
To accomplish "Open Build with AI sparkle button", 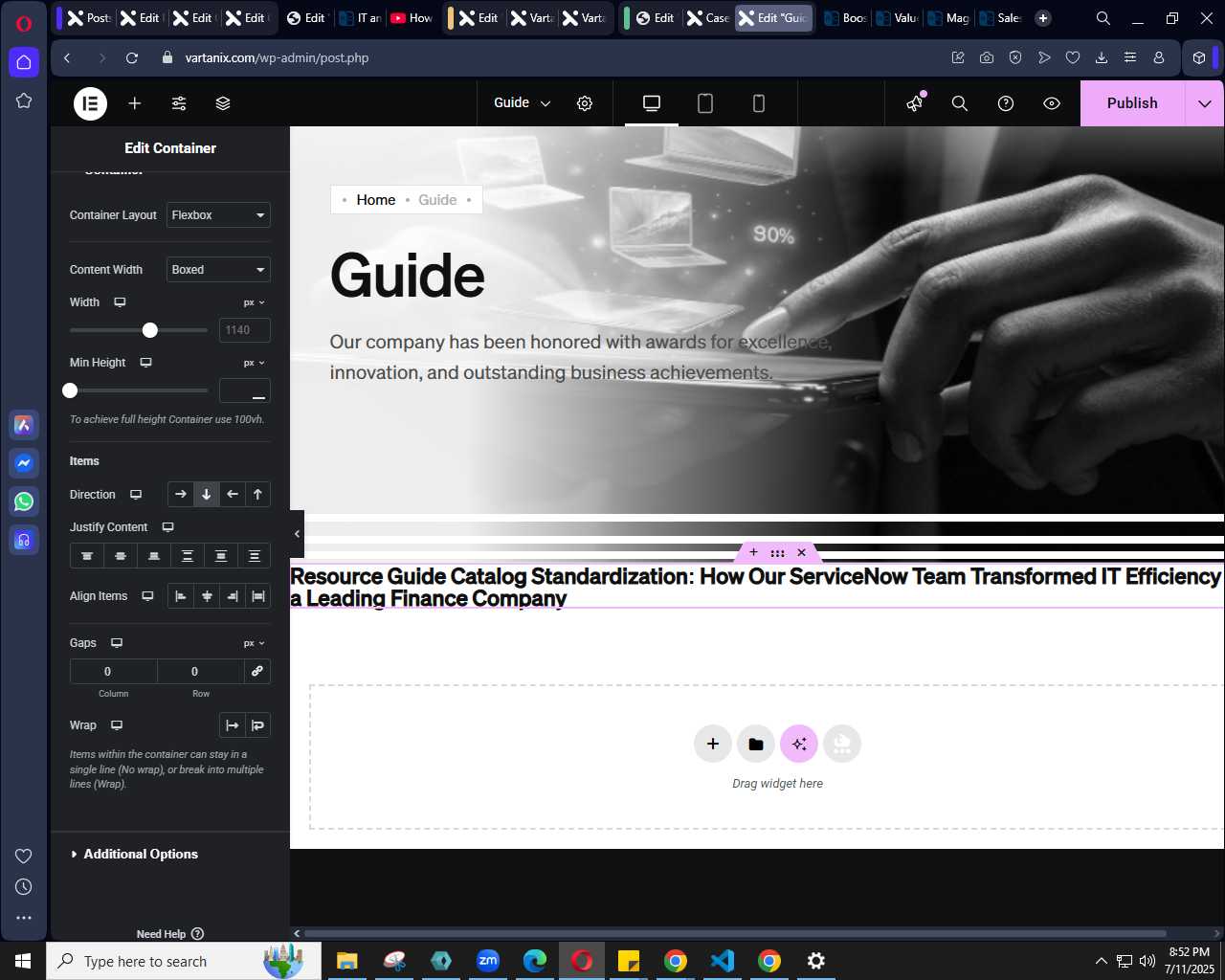I will point(799,744).
